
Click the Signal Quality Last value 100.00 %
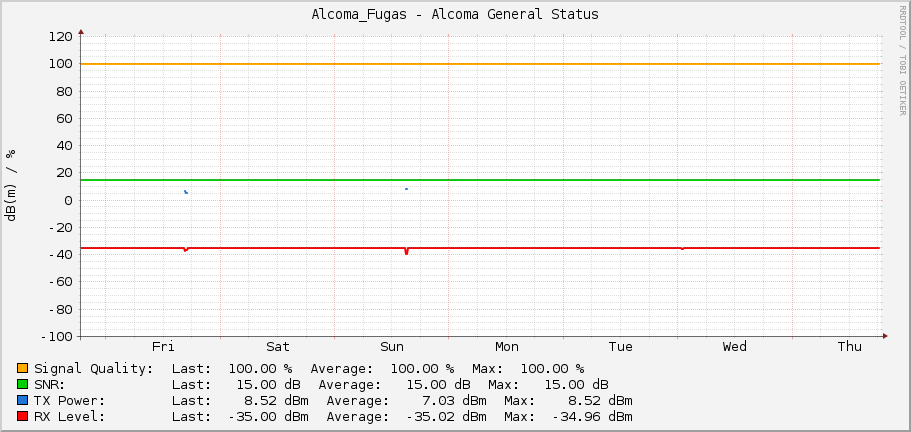coord(260,369)
